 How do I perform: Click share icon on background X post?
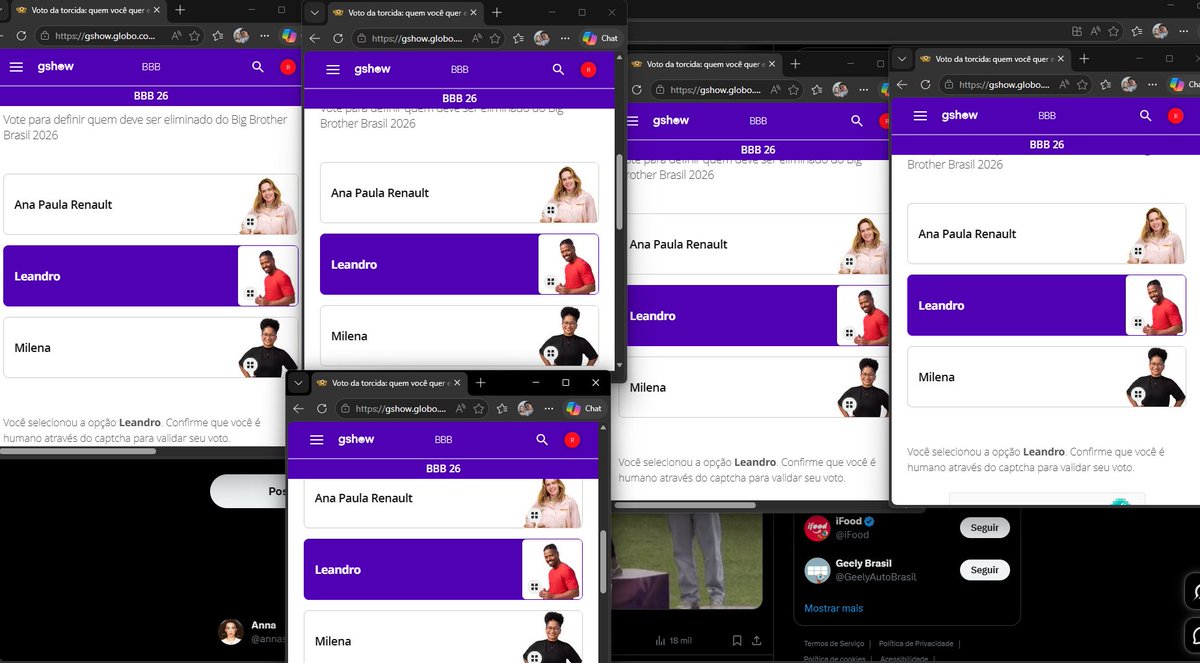click(757, 640)
